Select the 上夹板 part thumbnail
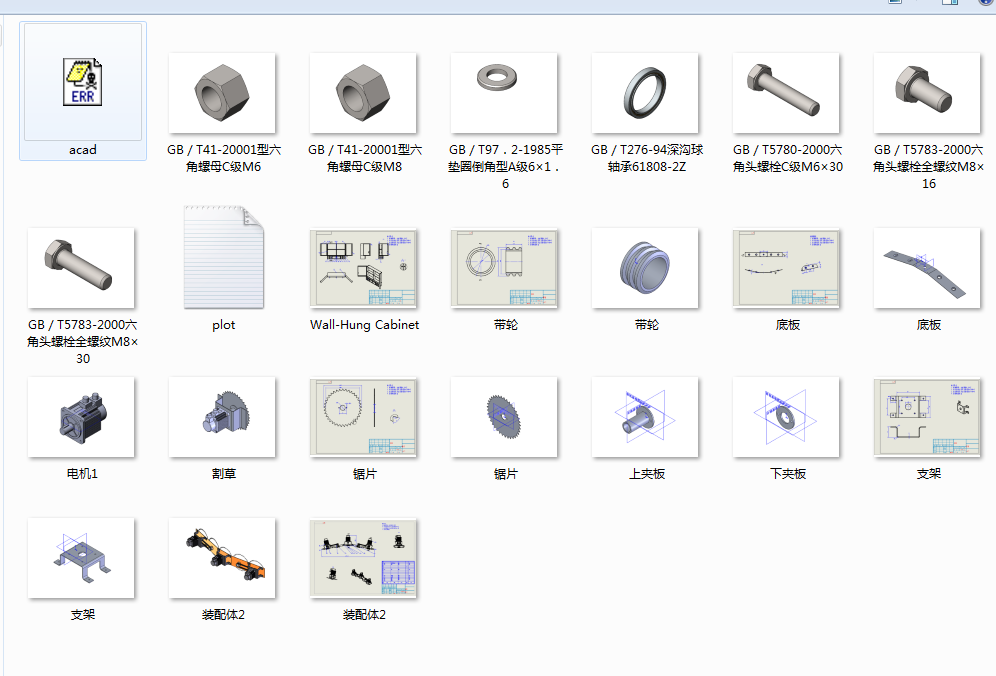Screen dimensions: 996x676 pyautogui.click(x=645, y=417)
